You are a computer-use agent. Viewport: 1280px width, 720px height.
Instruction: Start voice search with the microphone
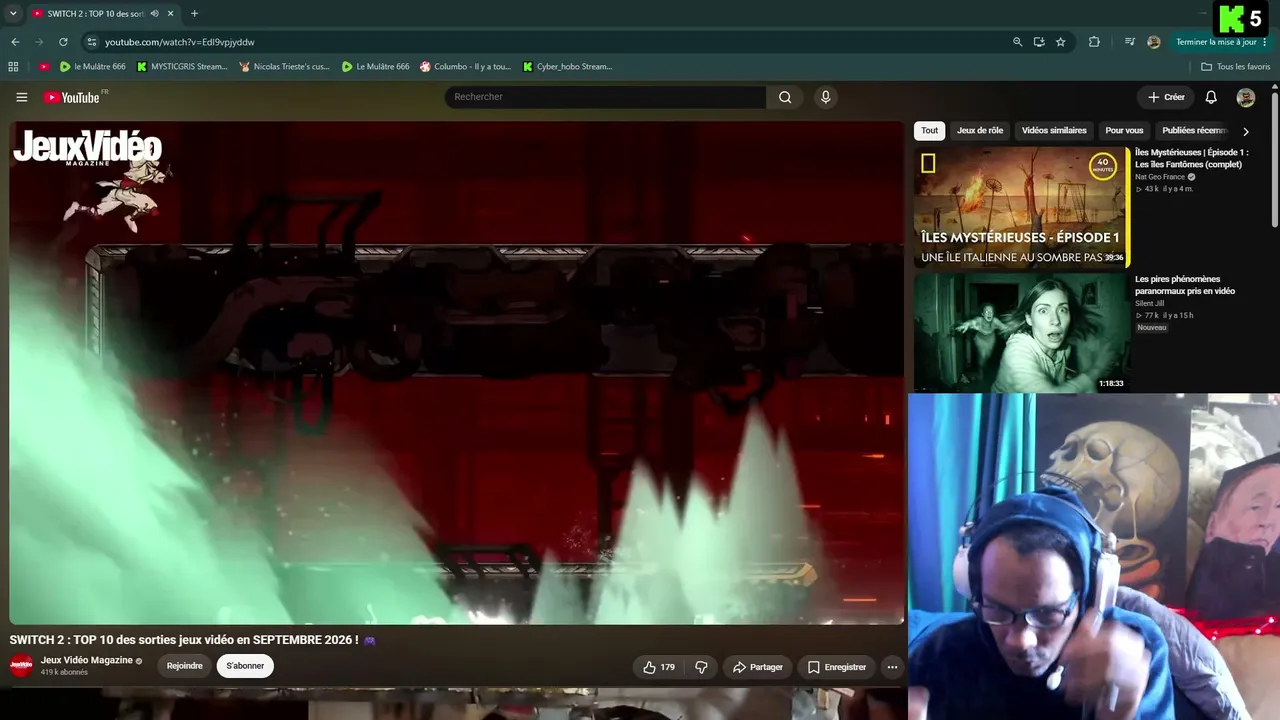(825, 97)
